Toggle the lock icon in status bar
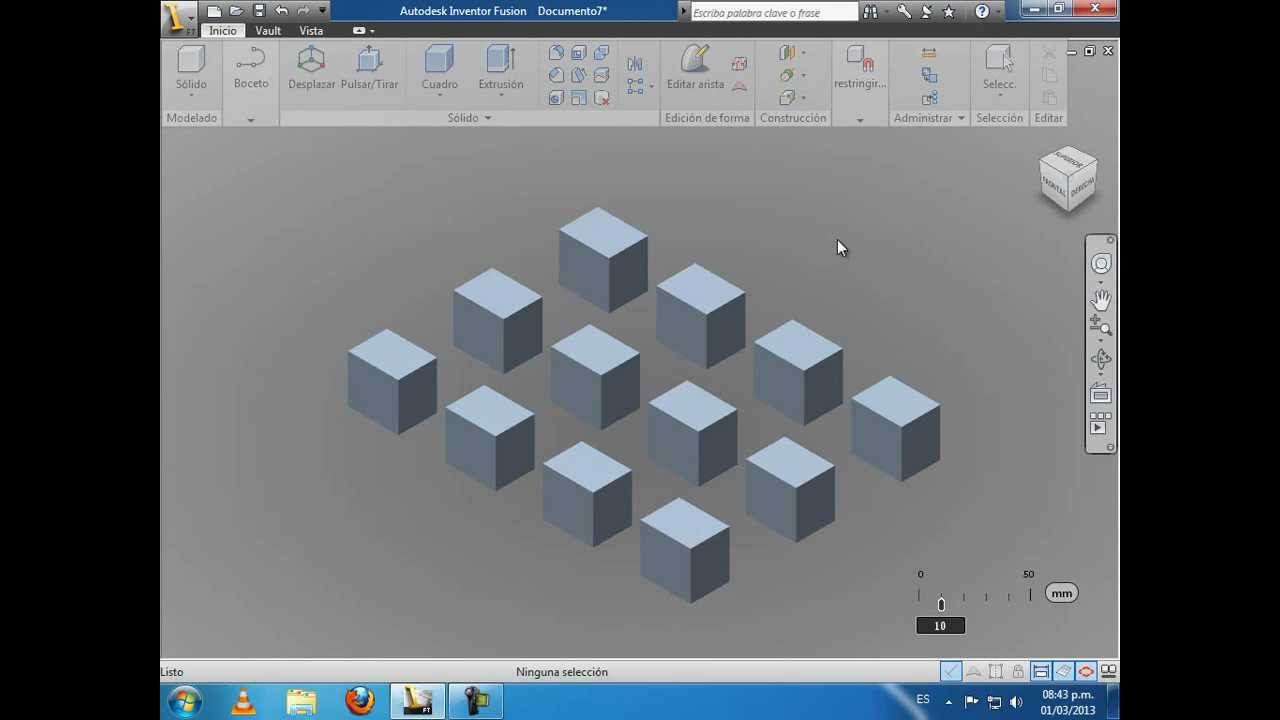Image resolution: width=1280 pixels, height=720 pixels. (x=1018, y=672)
